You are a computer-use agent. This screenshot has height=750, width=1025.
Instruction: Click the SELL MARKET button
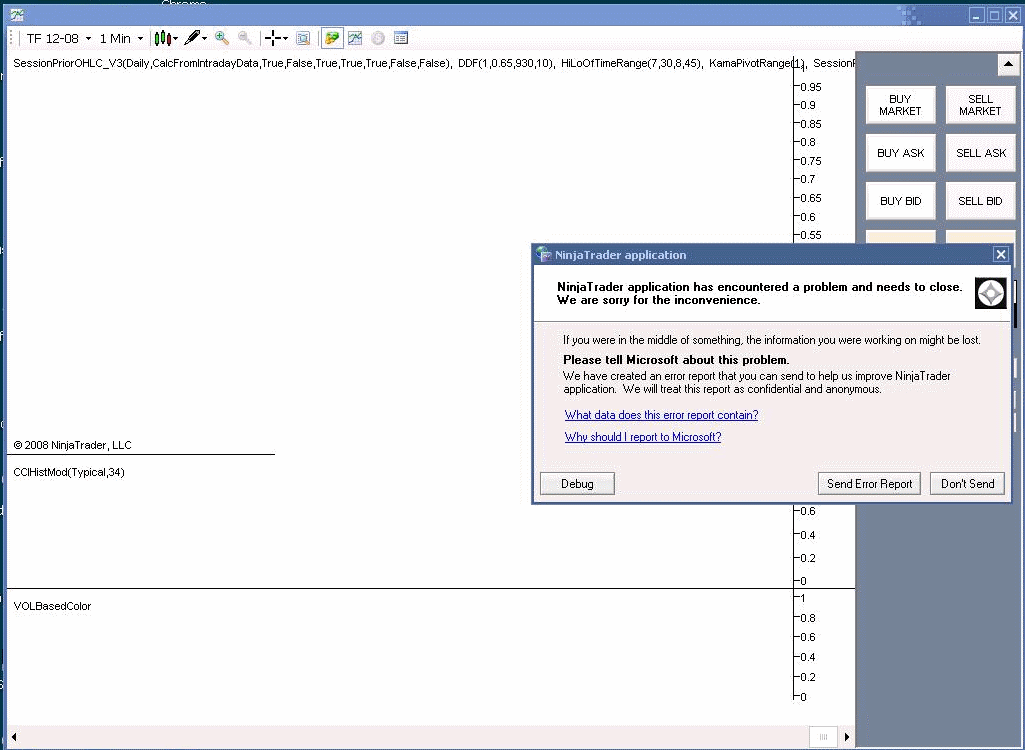[x=980, y=105]
